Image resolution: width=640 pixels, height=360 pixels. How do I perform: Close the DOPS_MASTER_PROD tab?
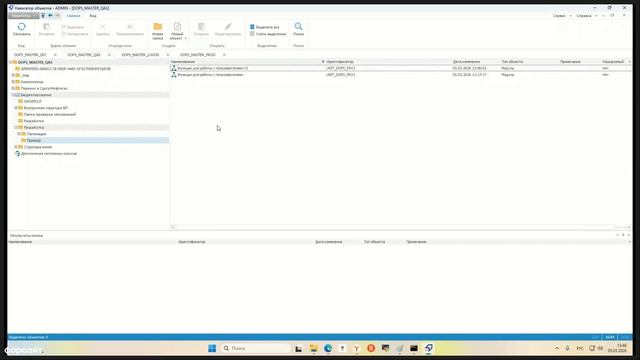(x=224, y=55)
